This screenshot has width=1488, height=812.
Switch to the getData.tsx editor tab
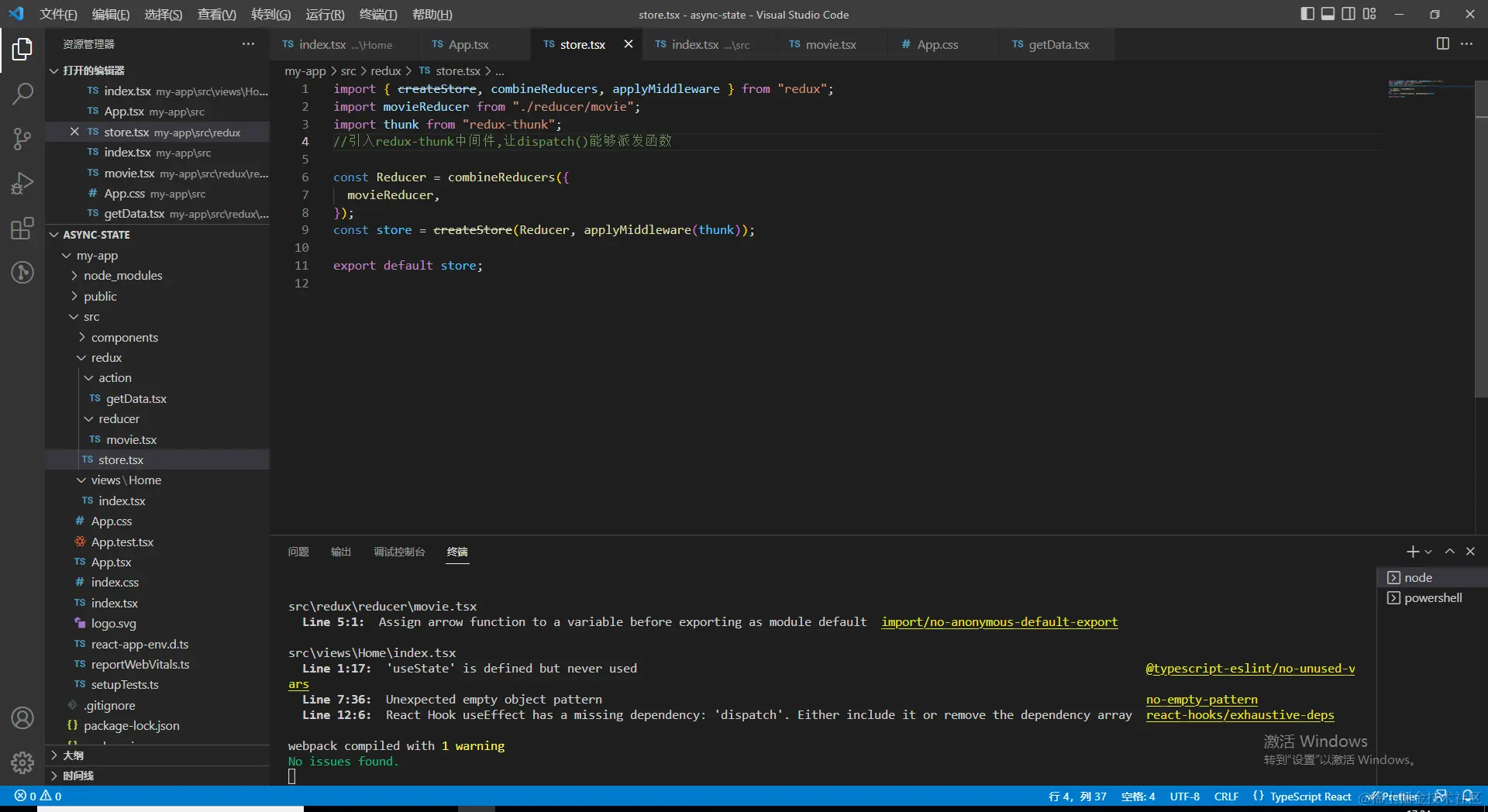[x=1059, y=44]
